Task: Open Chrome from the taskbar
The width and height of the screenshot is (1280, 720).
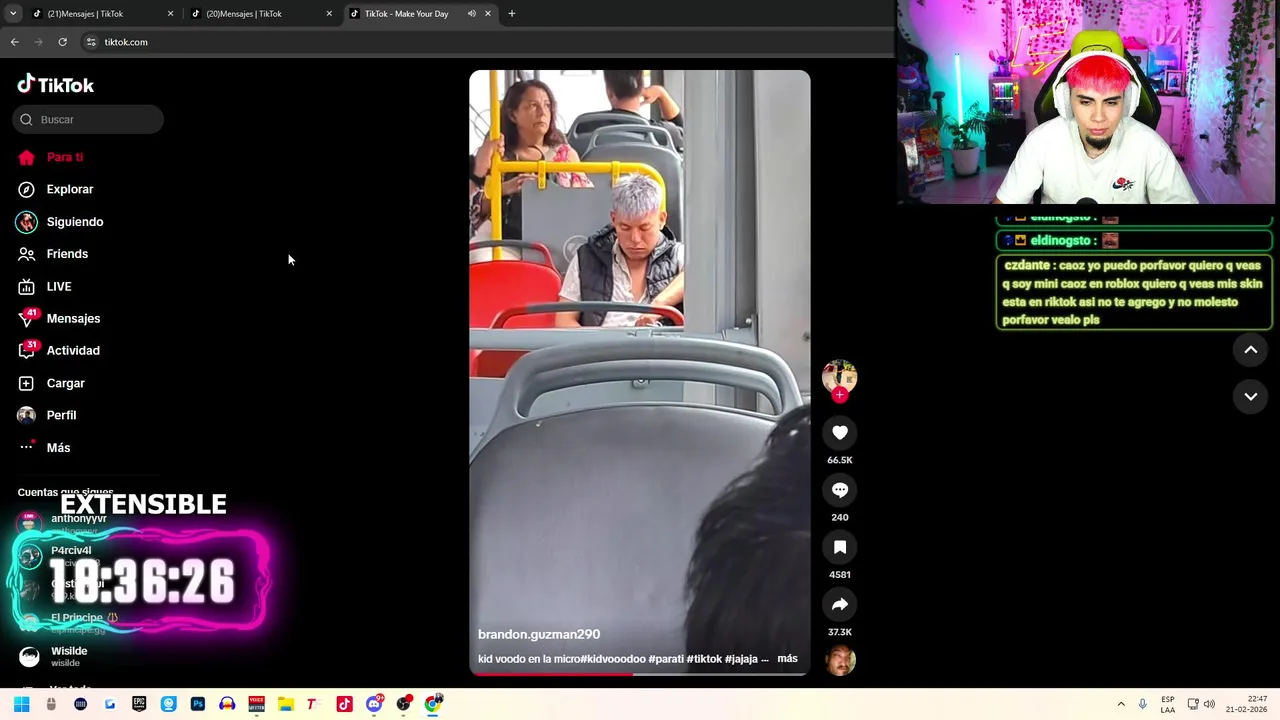Action: [x=433, y=704]
